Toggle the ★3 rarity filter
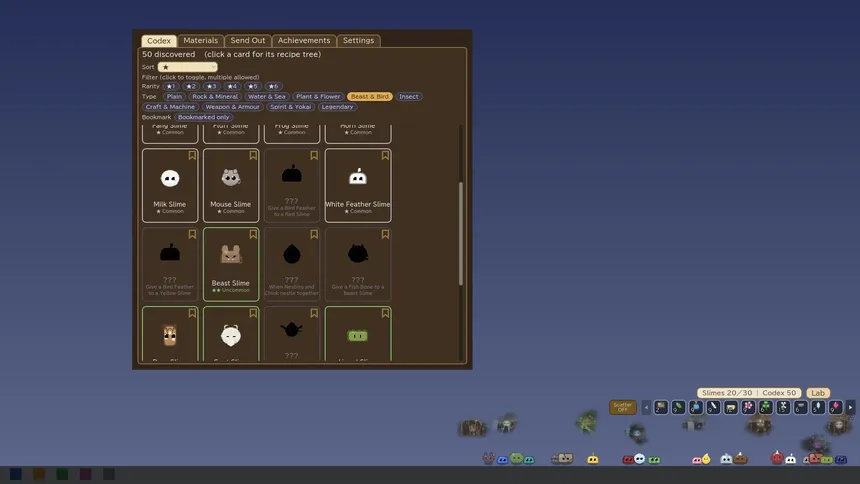The width and height of the screenshot is (860, 484). pyautogui.click(x=211, y=86)
